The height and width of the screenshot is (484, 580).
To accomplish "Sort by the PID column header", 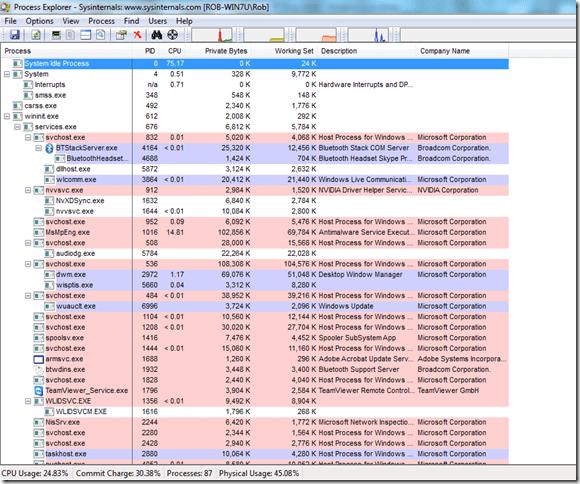I will click(146, 51).
